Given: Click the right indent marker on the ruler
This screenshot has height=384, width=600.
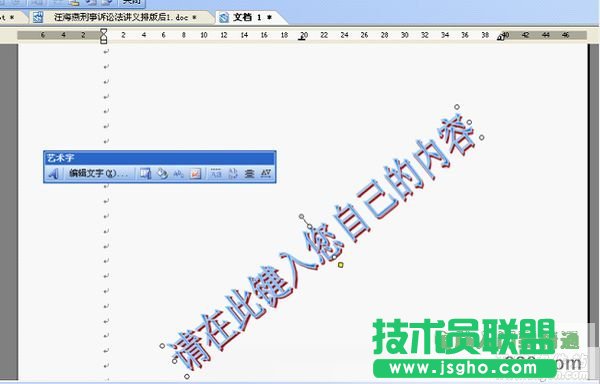Looking at the screenshot, I should (x=501, y=37).
